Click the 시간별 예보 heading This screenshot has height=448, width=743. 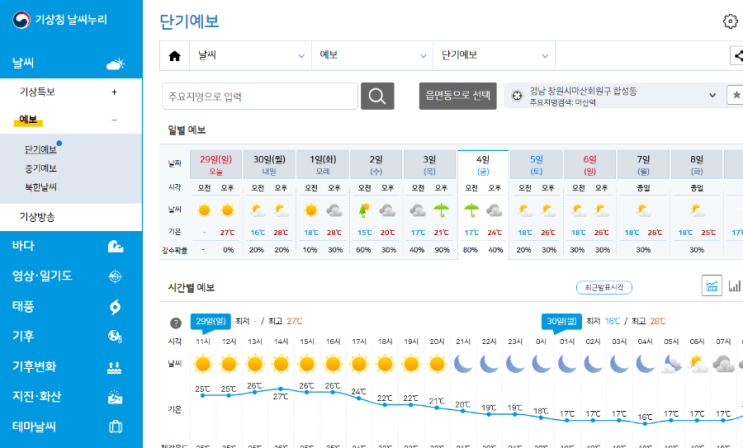pos(191,288)
